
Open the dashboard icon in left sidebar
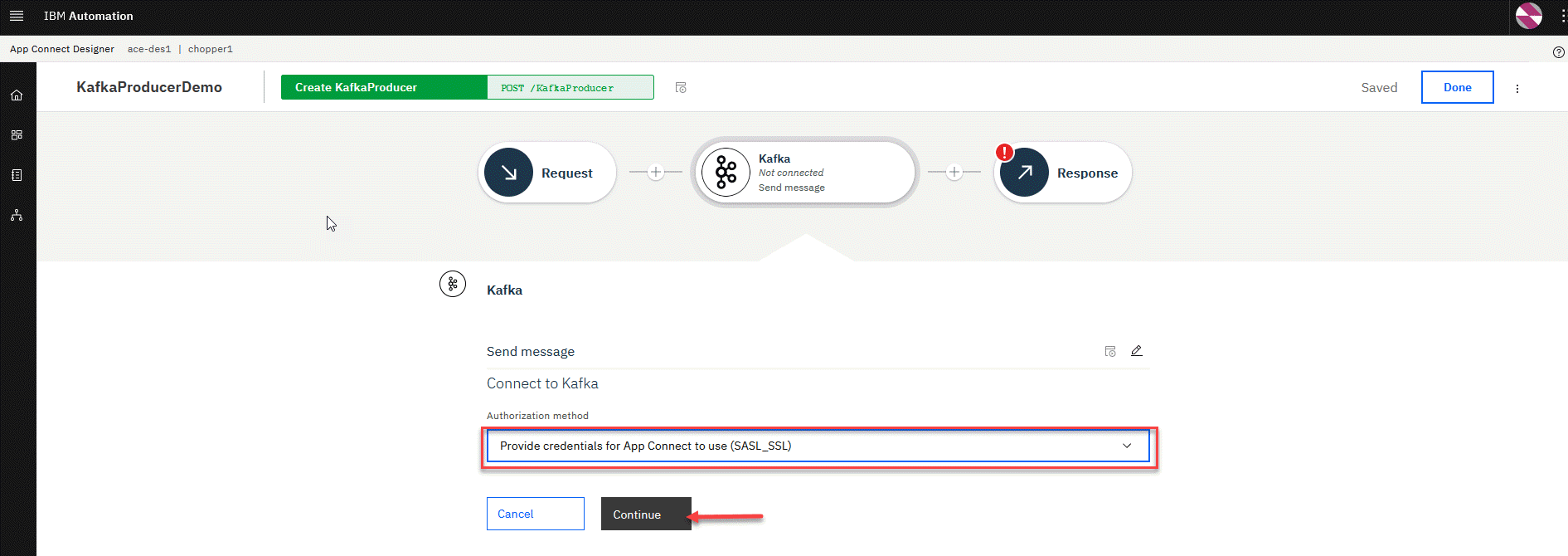pyautogui.click(x=17, y=135)
